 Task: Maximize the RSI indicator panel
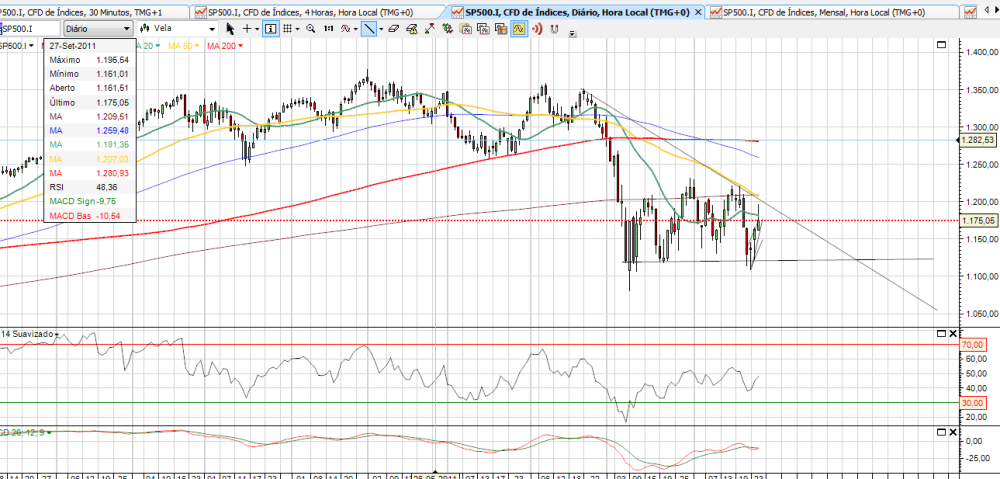(941, 334)
